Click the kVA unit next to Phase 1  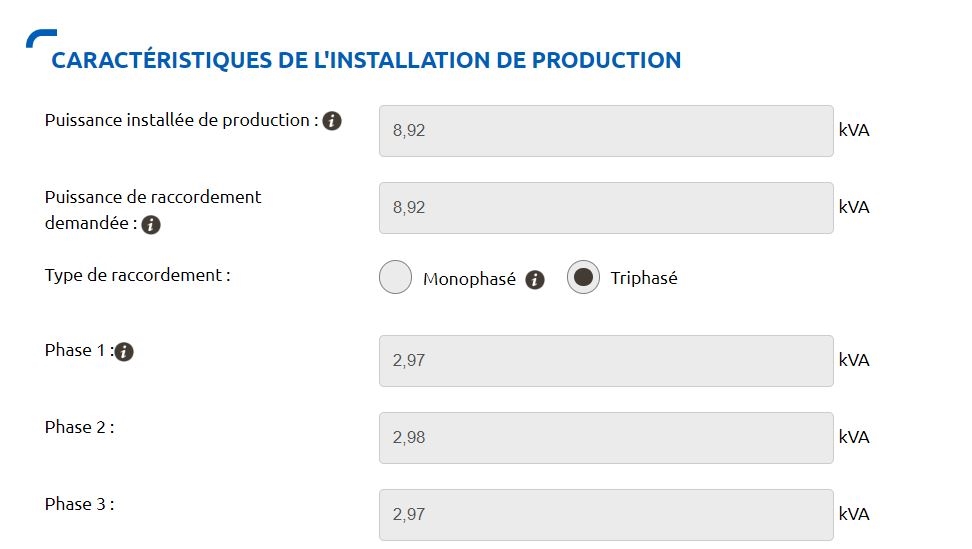tap(854, 360)
